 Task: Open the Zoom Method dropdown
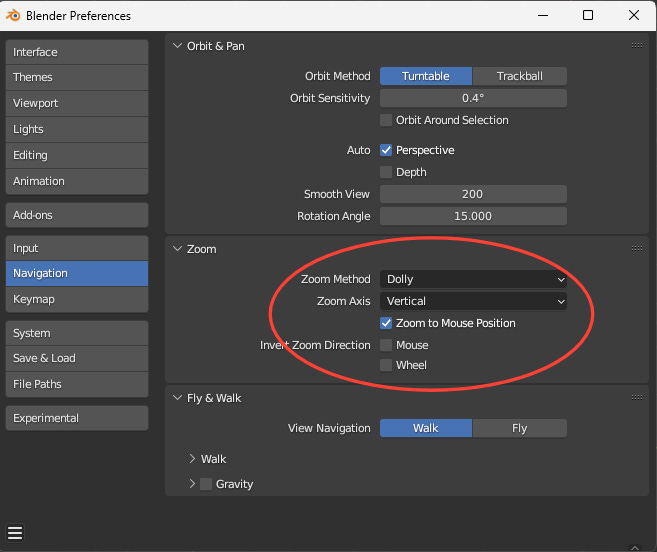click(x=473, y=279)
